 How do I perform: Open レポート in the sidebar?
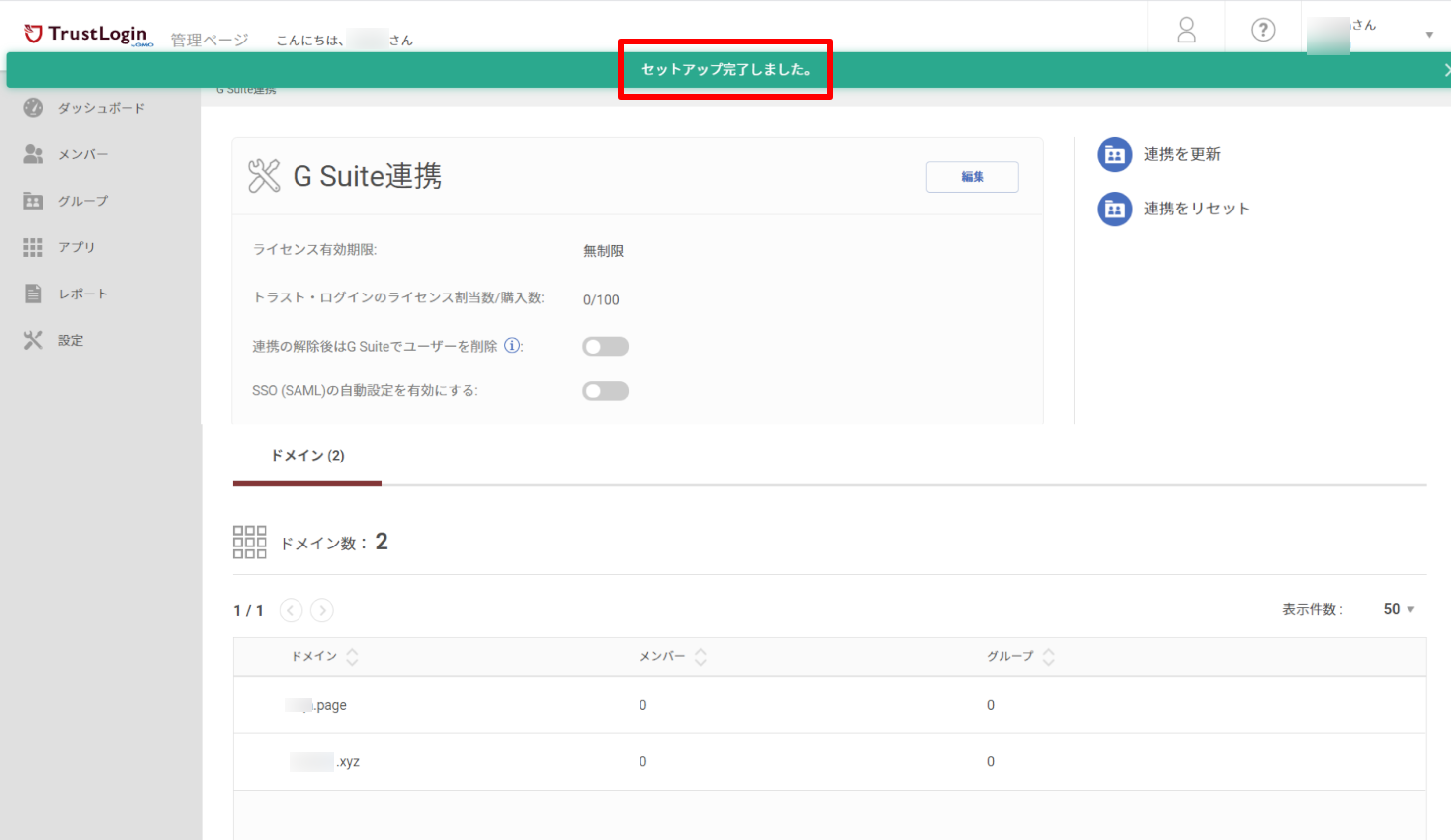pyautogui.click(x=83, y=294)
